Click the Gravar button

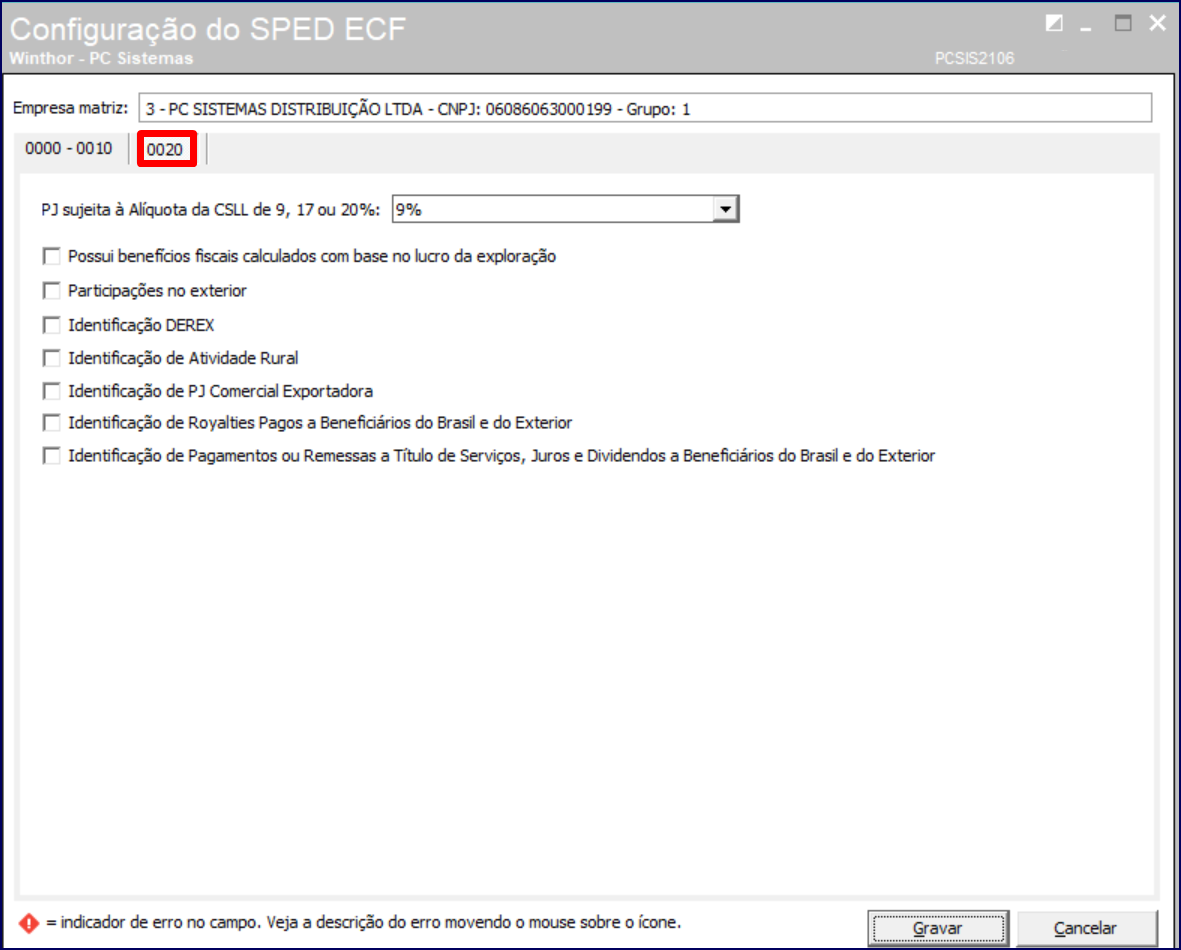938,928
